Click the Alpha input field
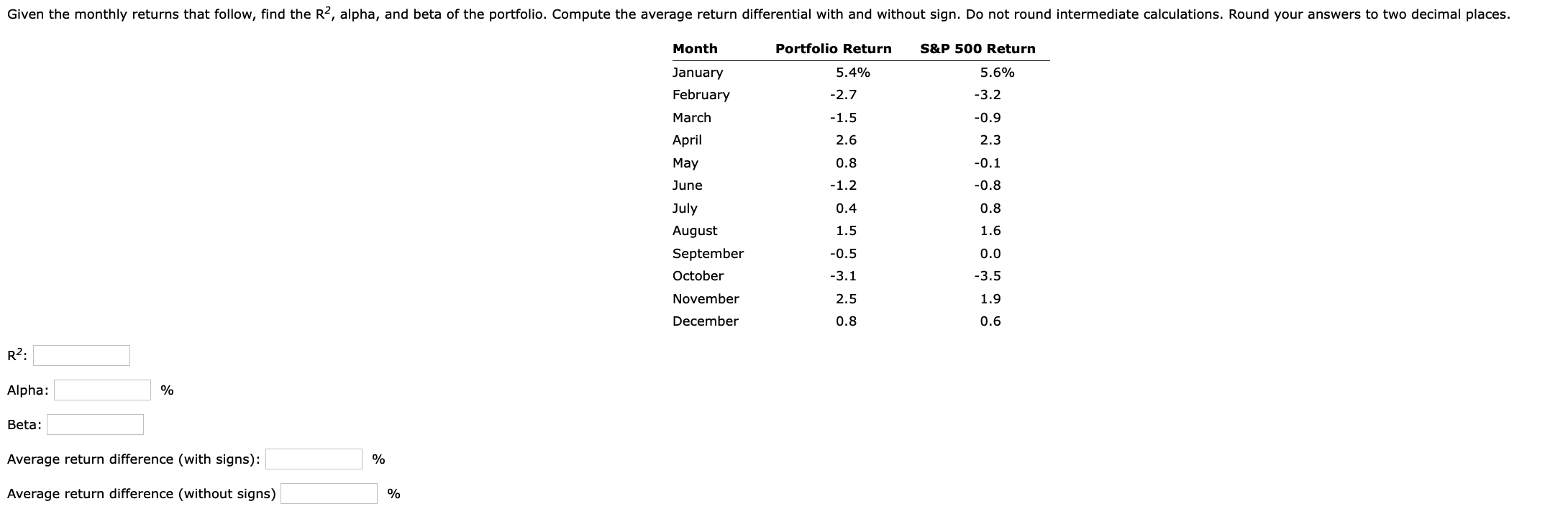1568x532 pixels. point(101,390)
